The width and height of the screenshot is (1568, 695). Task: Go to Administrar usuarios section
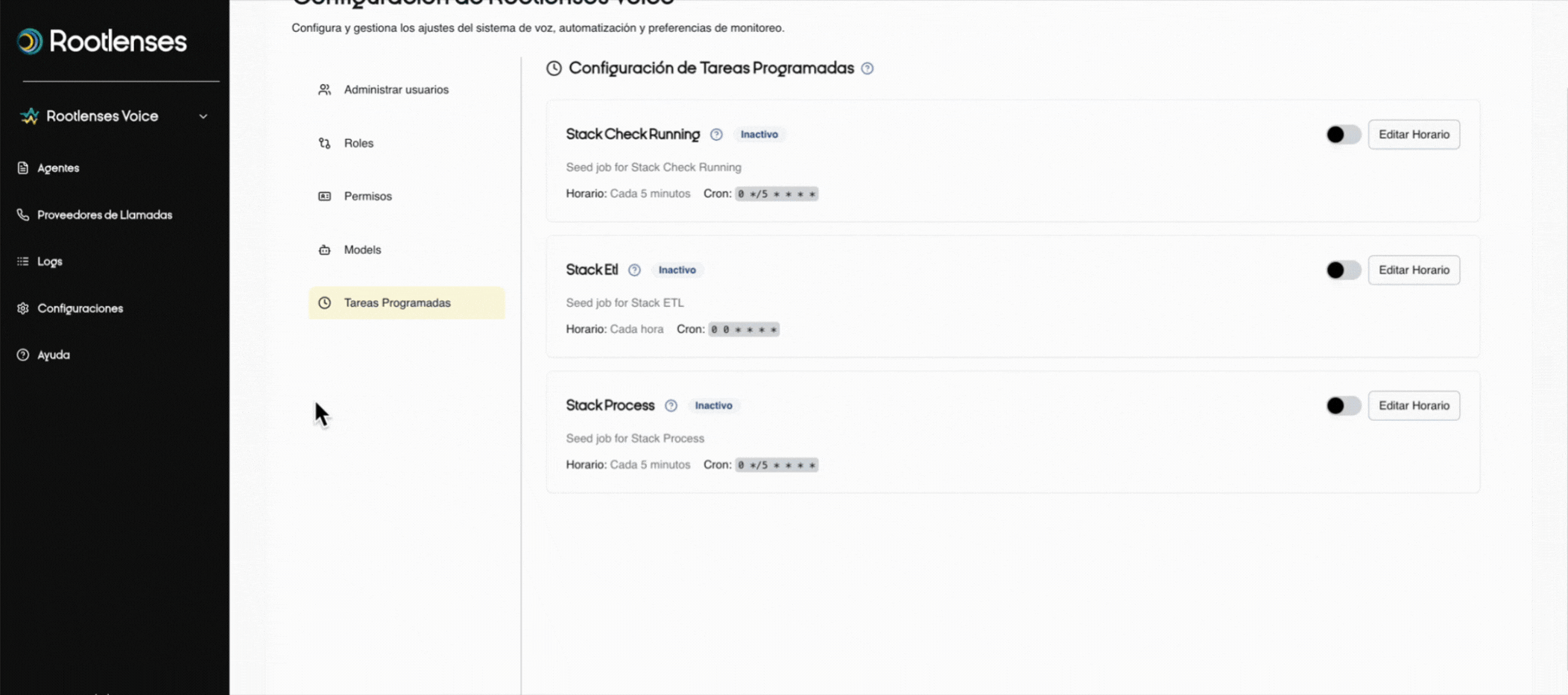click(x=396, y=90)
